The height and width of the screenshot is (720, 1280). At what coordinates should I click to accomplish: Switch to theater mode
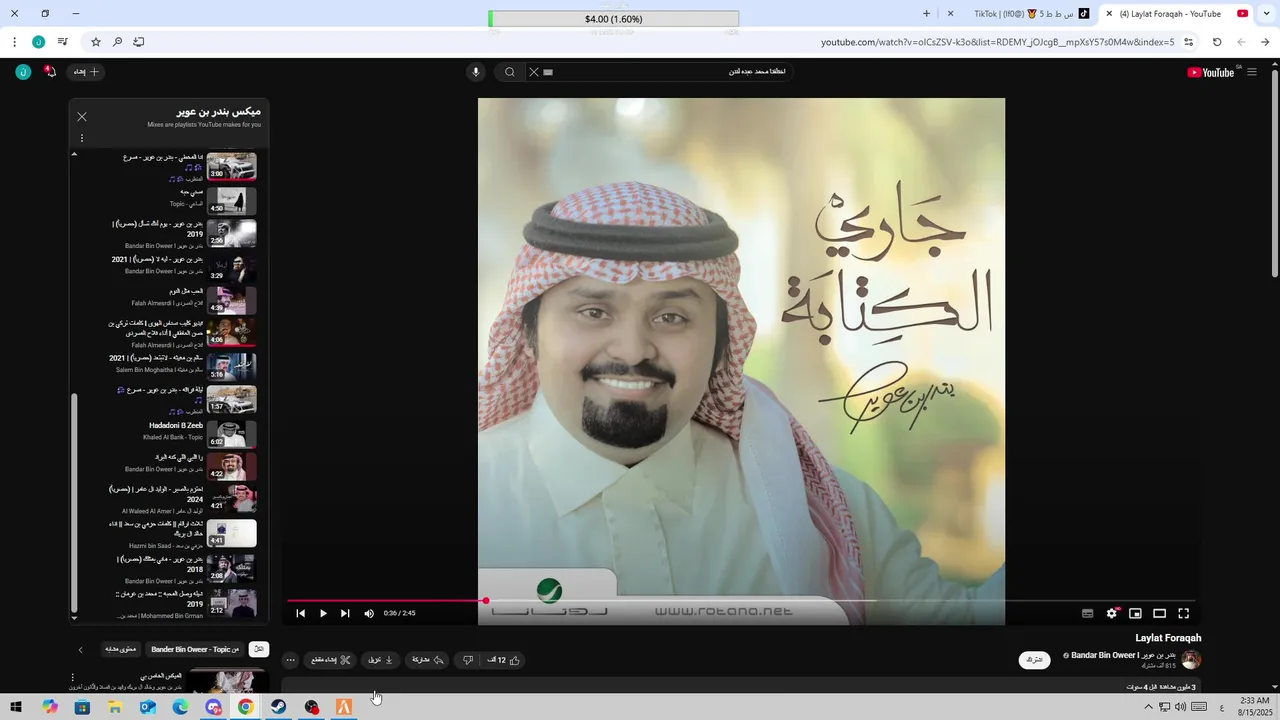1159,613
